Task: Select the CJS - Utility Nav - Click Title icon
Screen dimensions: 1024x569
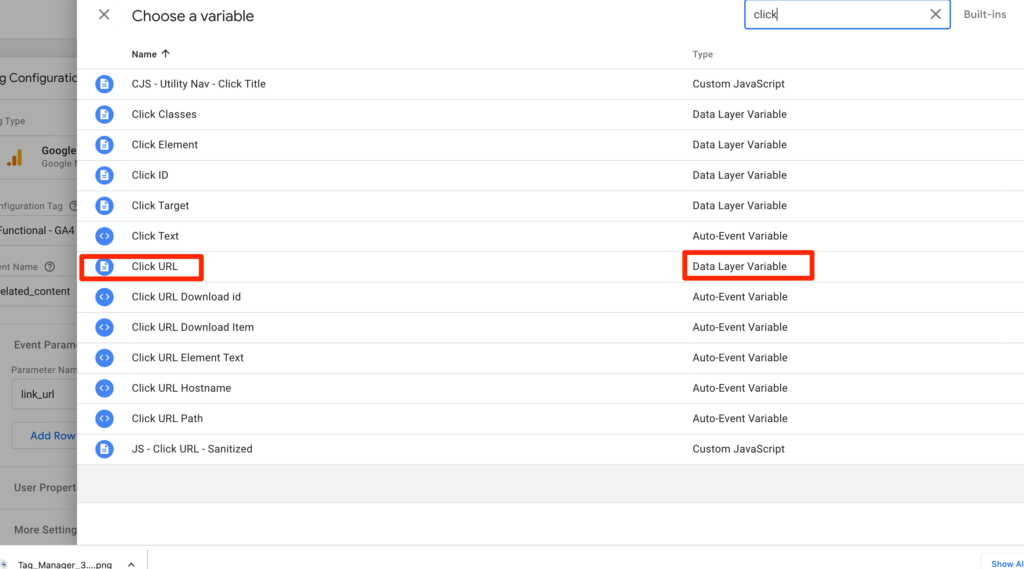Action: (x=104, y=84)
